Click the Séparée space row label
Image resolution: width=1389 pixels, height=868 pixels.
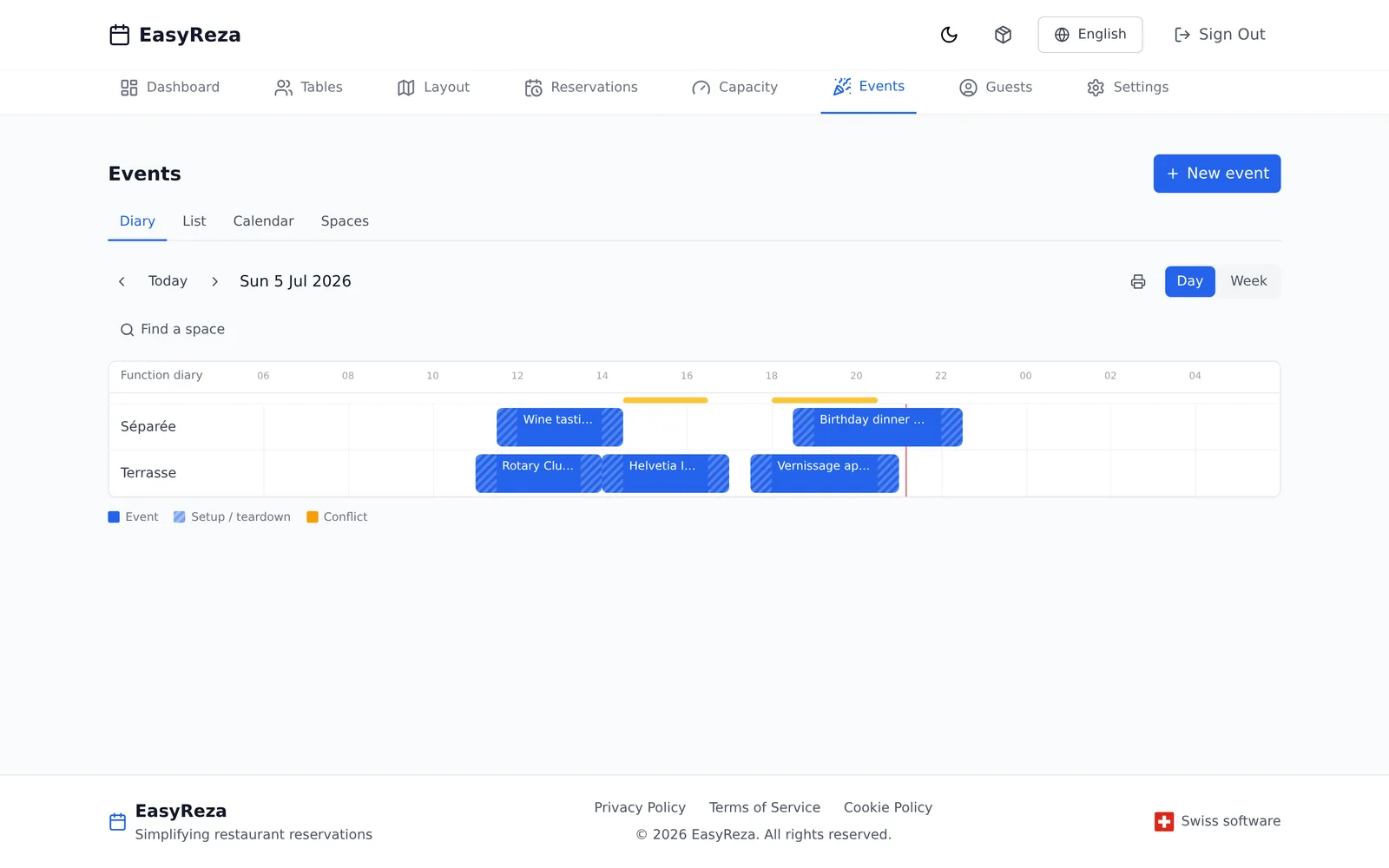(148, 427)
